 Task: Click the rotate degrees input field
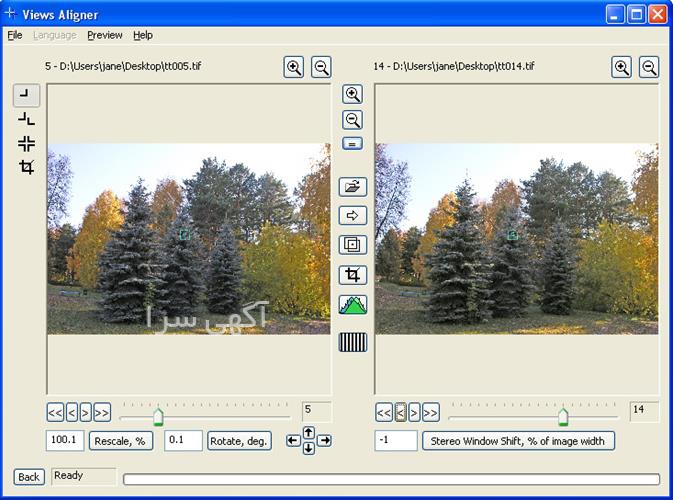[183, 441]
